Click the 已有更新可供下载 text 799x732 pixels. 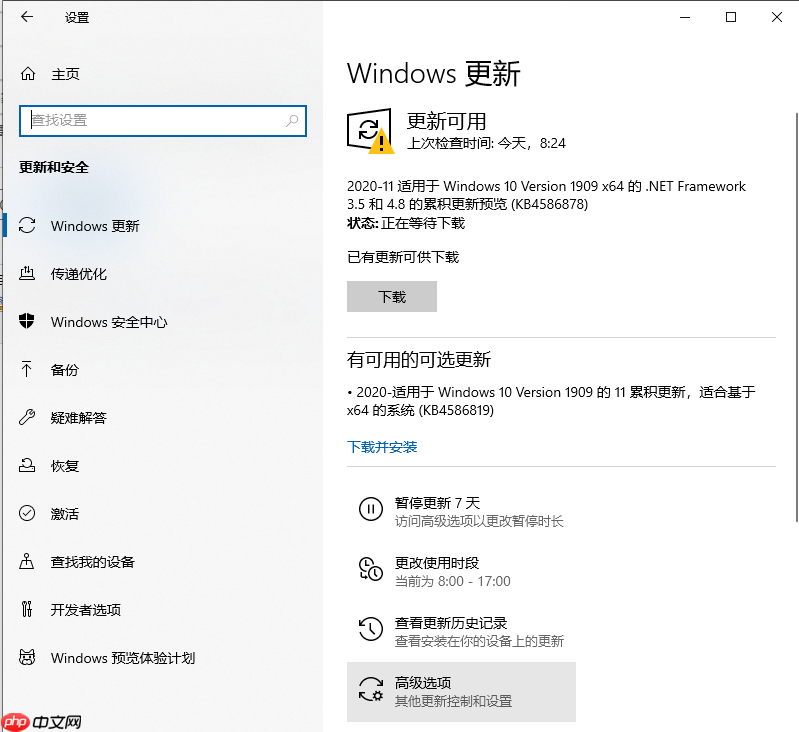tap(403, 257)
